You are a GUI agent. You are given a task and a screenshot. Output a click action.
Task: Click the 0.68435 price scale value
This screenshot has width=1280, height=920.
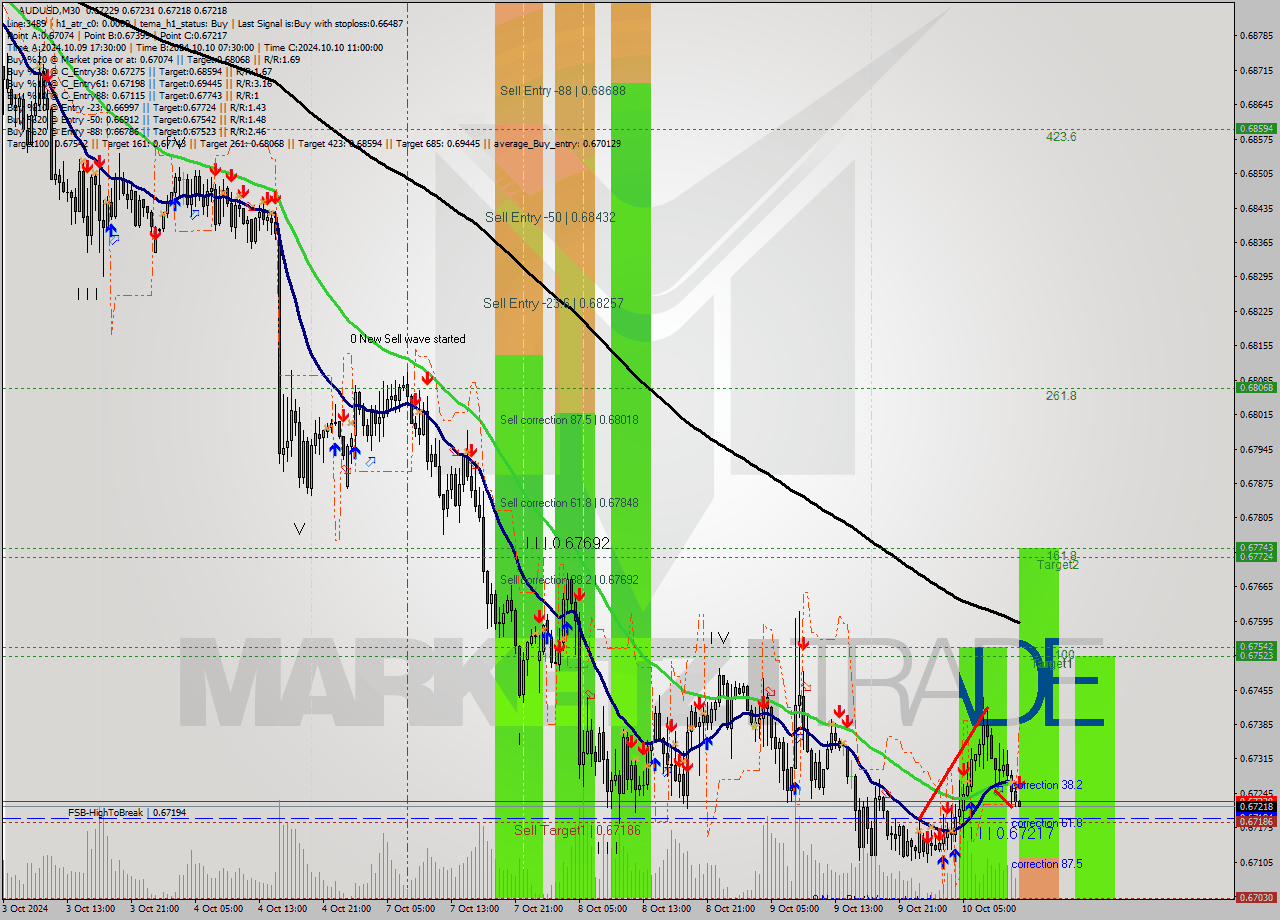[x=1256, y=208]
